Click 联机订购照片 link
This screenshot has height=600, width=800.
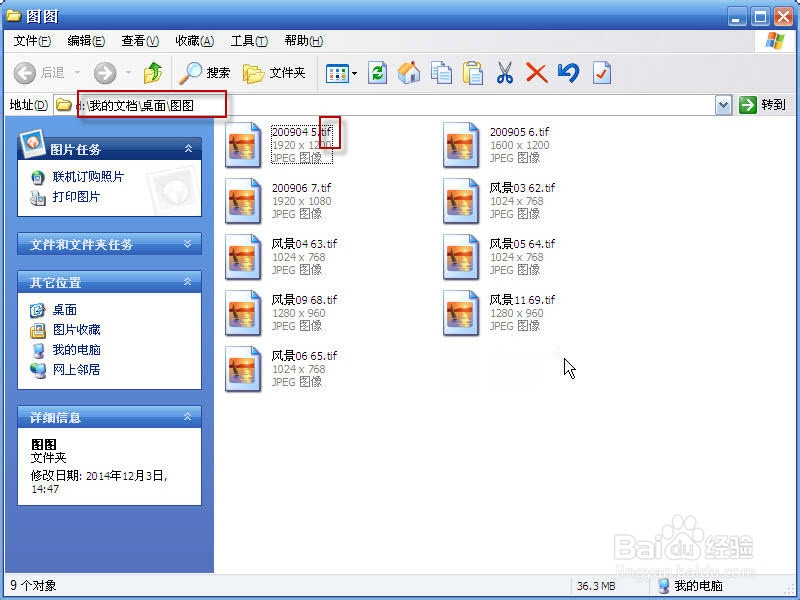[x=88, y=177]
